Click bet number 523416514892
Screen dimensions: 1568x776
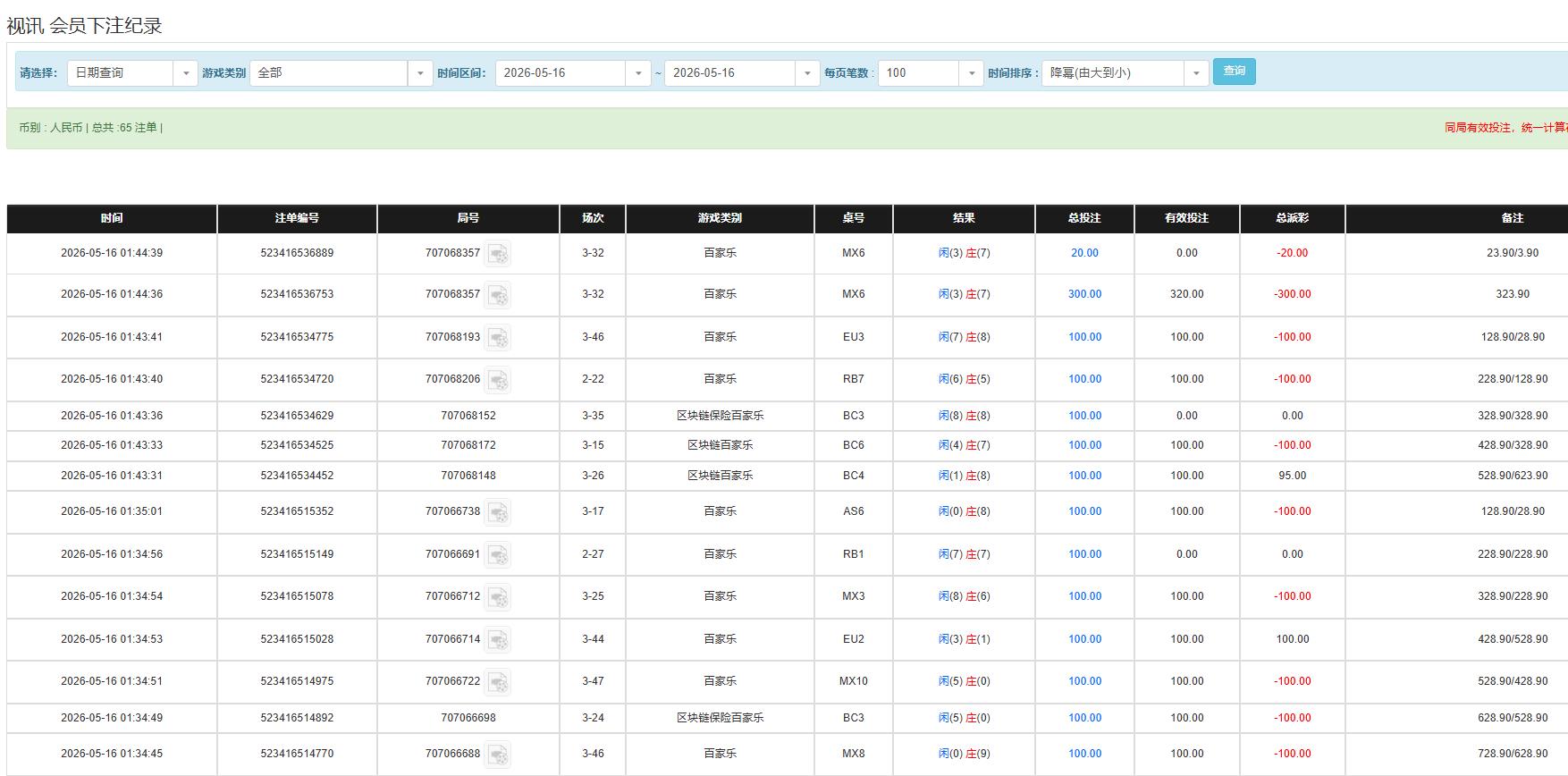pos(297,718)
